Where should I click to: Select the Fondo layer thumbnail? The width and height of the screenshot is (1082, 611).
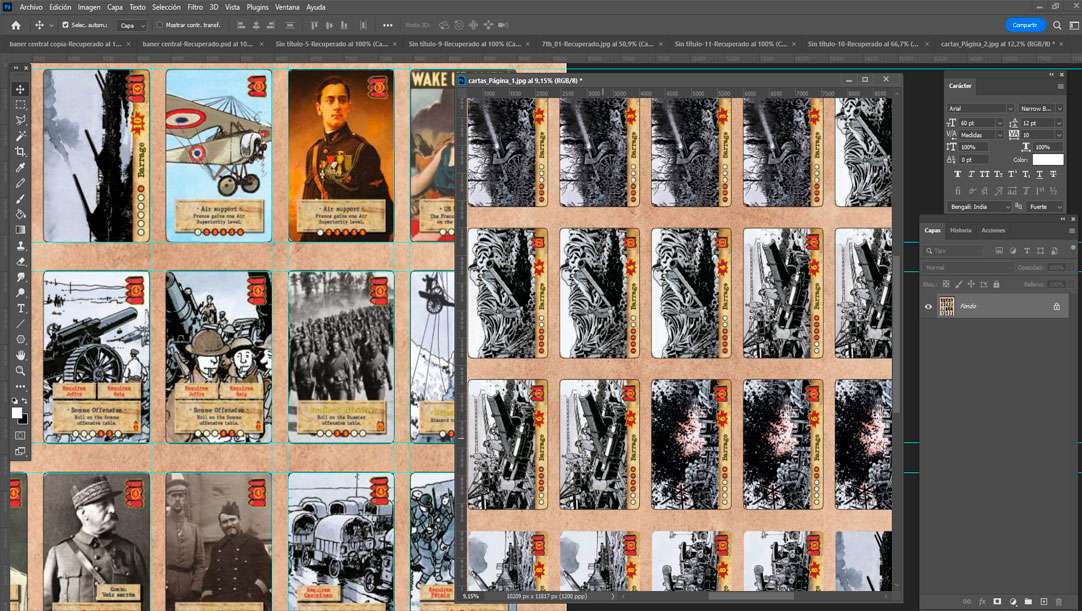[947, 307]
